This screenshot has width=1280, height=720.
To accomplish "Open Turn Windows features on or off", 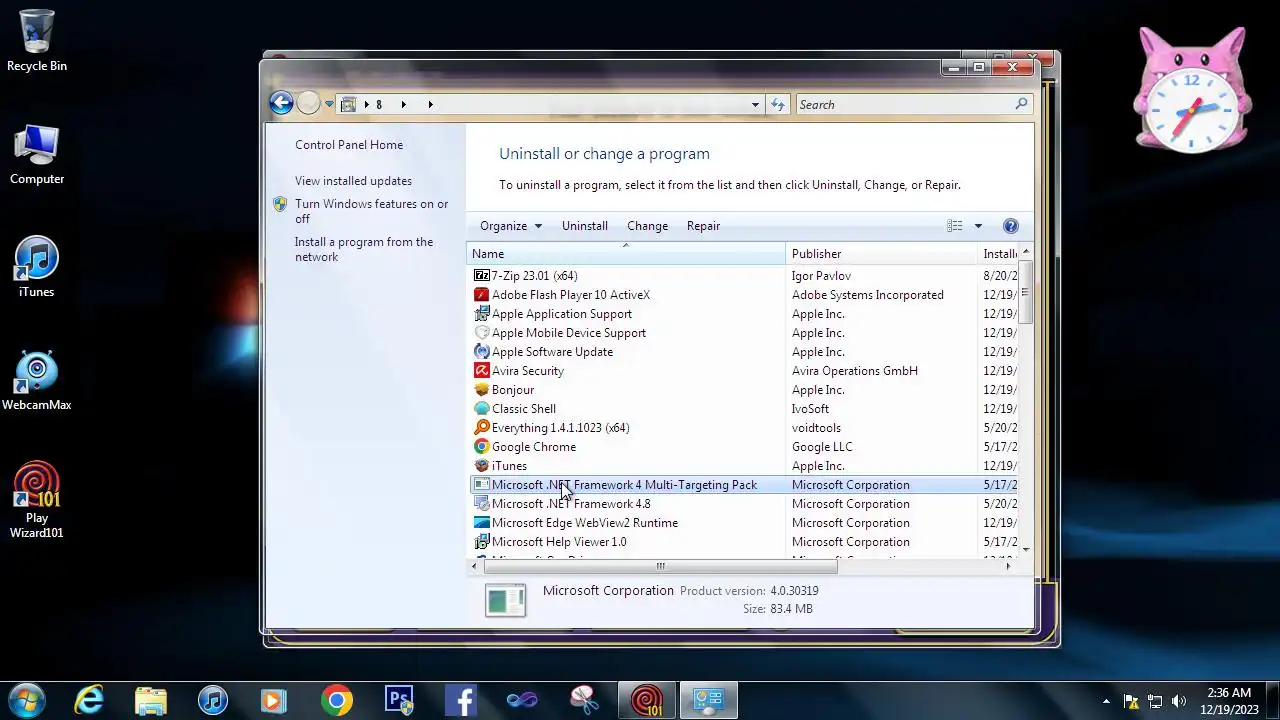I will (x=371, y=211).
